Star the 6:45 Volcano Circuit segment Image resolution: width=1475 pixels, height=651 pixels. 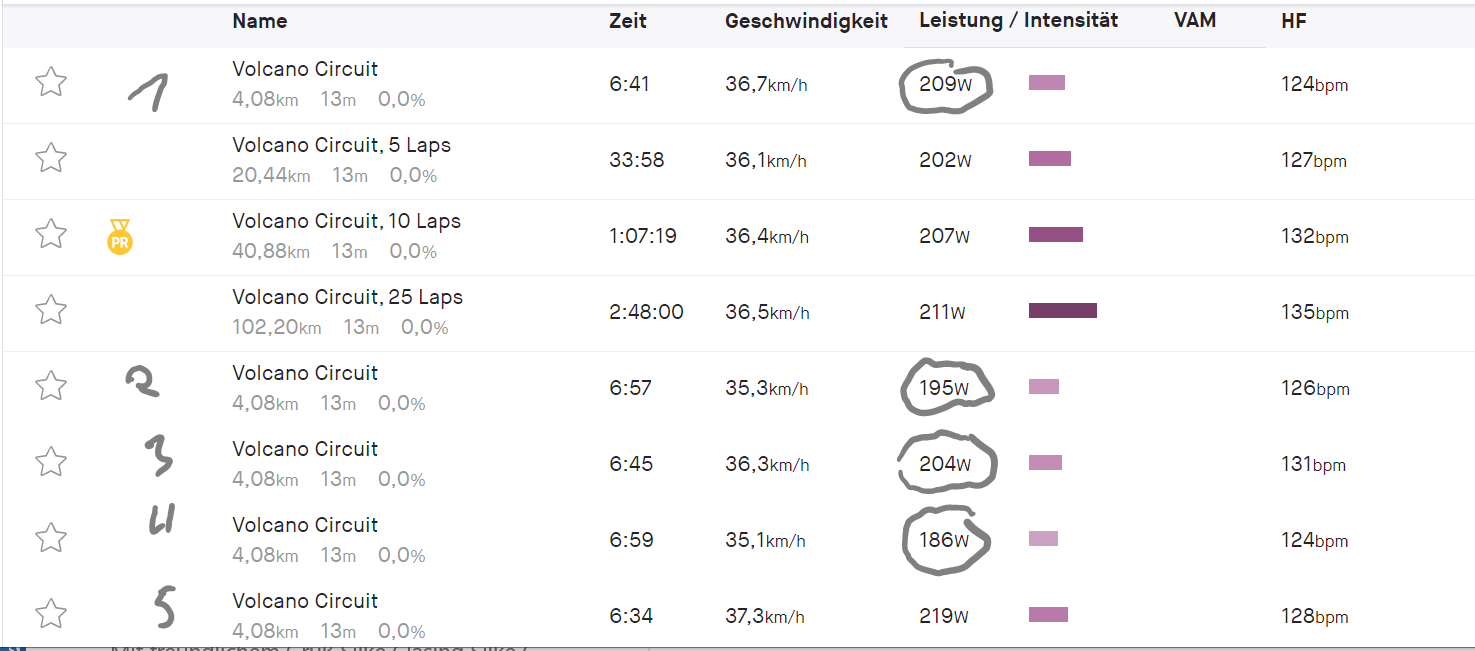click(x=51, y=462)
